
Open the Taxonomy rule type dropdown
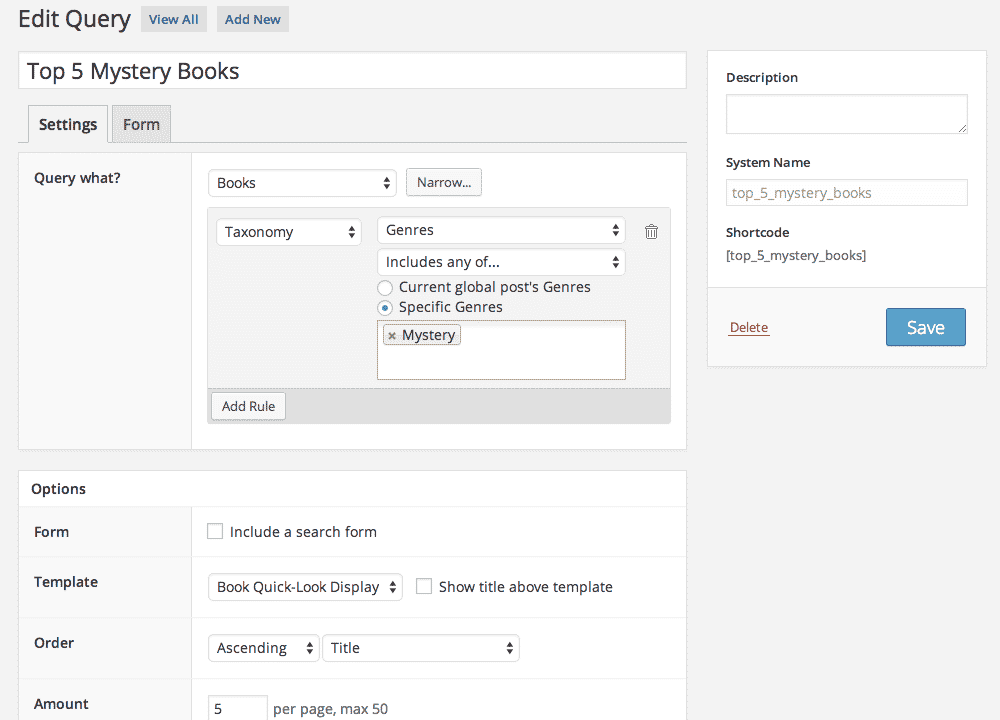[289, 231]
